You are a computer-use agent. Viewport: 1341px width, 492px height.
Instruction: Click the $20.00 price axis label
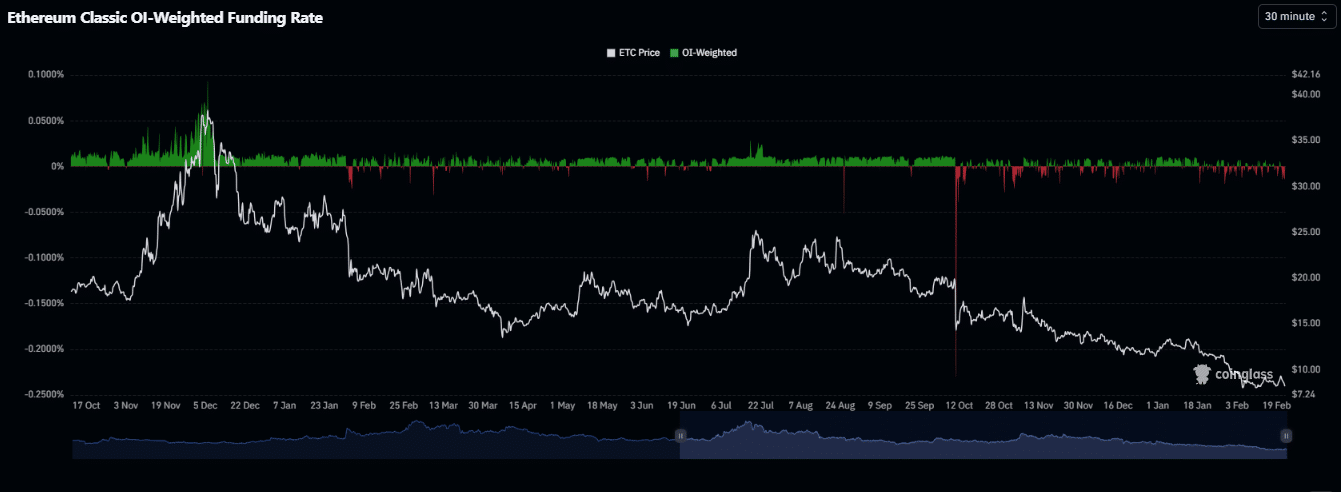[x=1307, y=277]
